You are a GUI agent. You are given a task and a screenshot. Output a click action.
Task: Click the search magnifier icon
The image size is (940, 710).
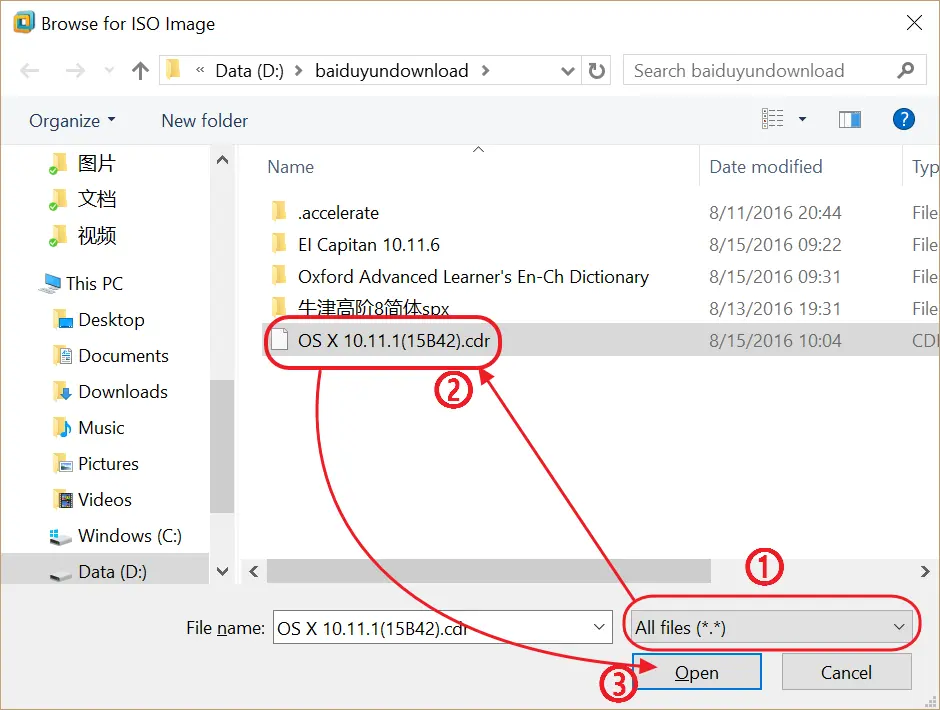905,70
